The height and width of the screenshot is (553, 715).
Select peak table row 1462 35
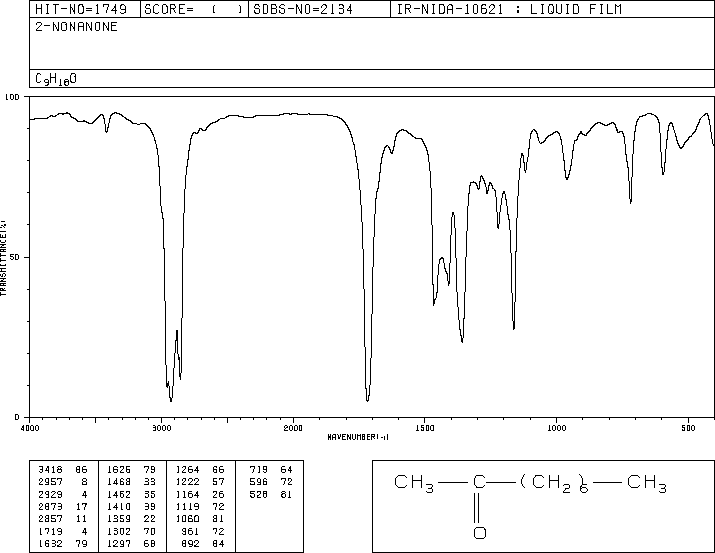(x=131, y=494)
